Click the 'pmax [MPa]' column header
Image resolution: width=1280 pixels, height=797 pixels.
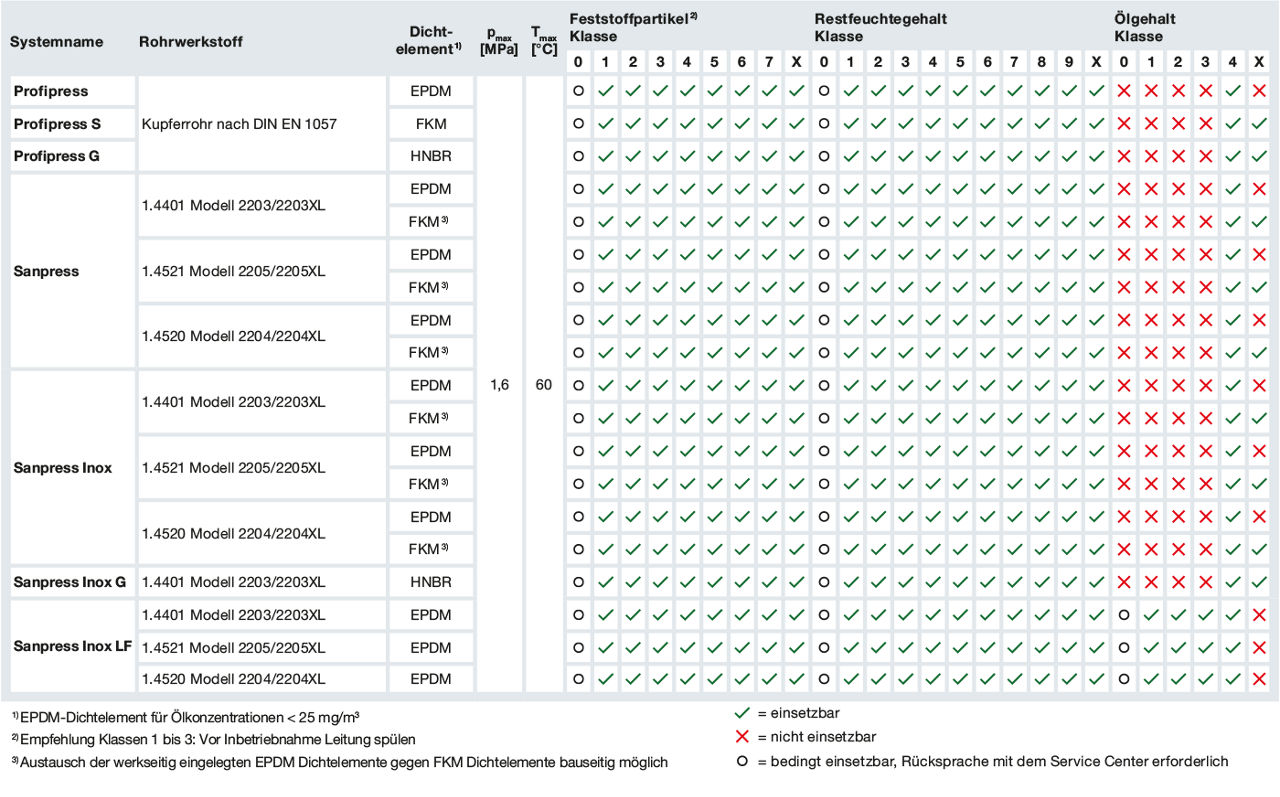(x=499, y=40)
